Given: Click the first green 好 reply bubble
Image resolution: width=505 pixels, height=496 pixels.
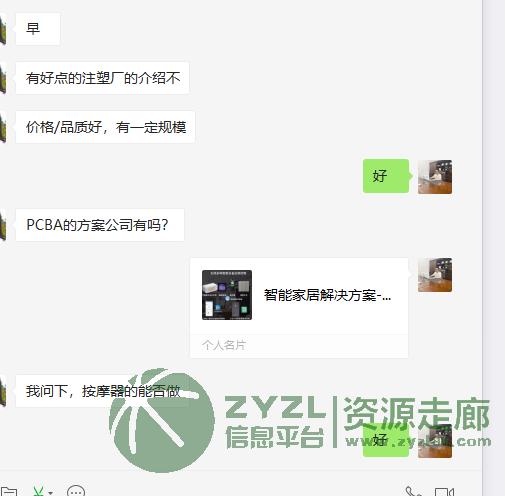Looking at the screenshot, I should pos(386,176).
